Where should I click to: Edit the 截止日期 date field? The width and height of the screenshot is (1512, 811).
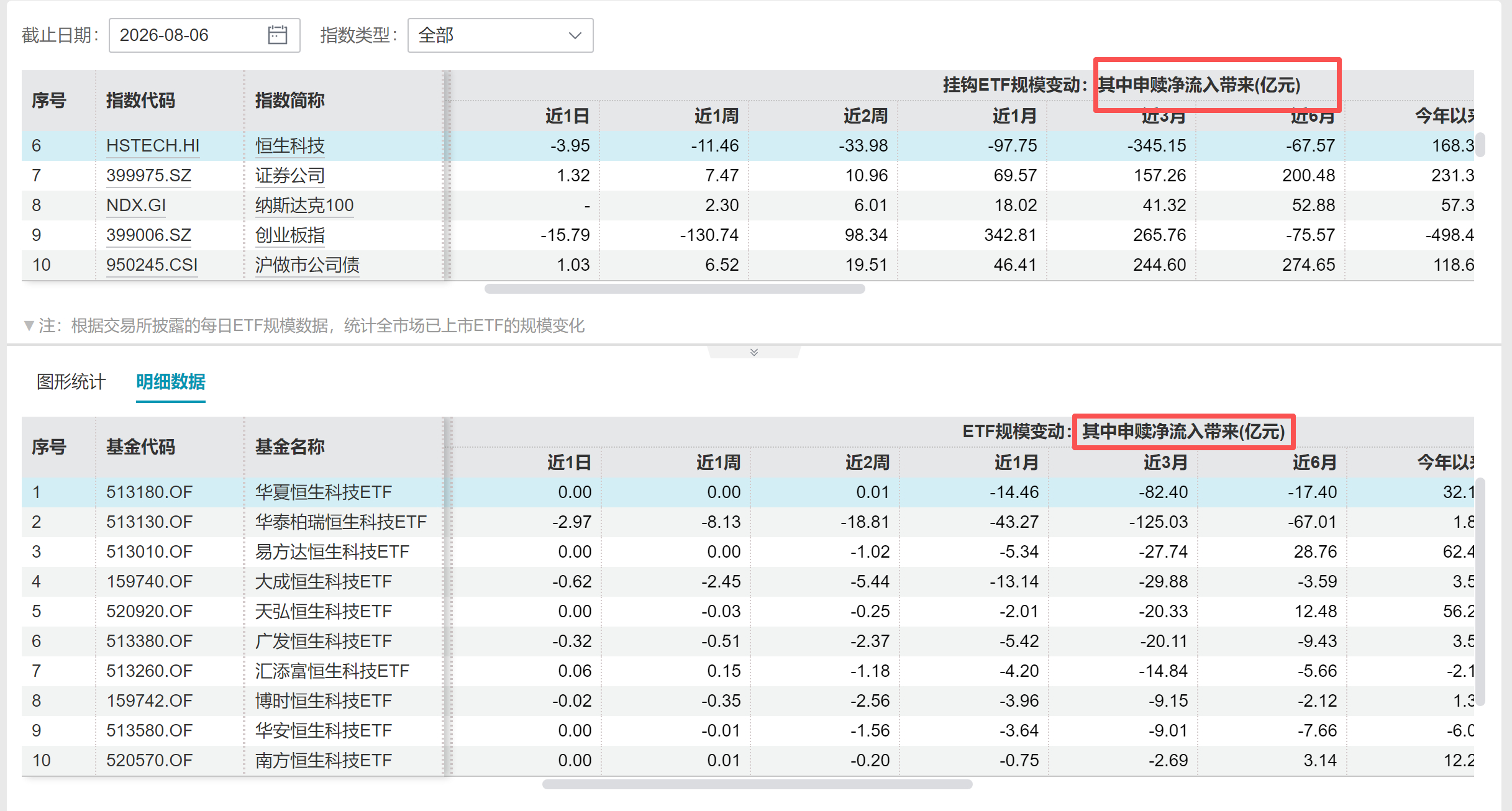(204, 35)
